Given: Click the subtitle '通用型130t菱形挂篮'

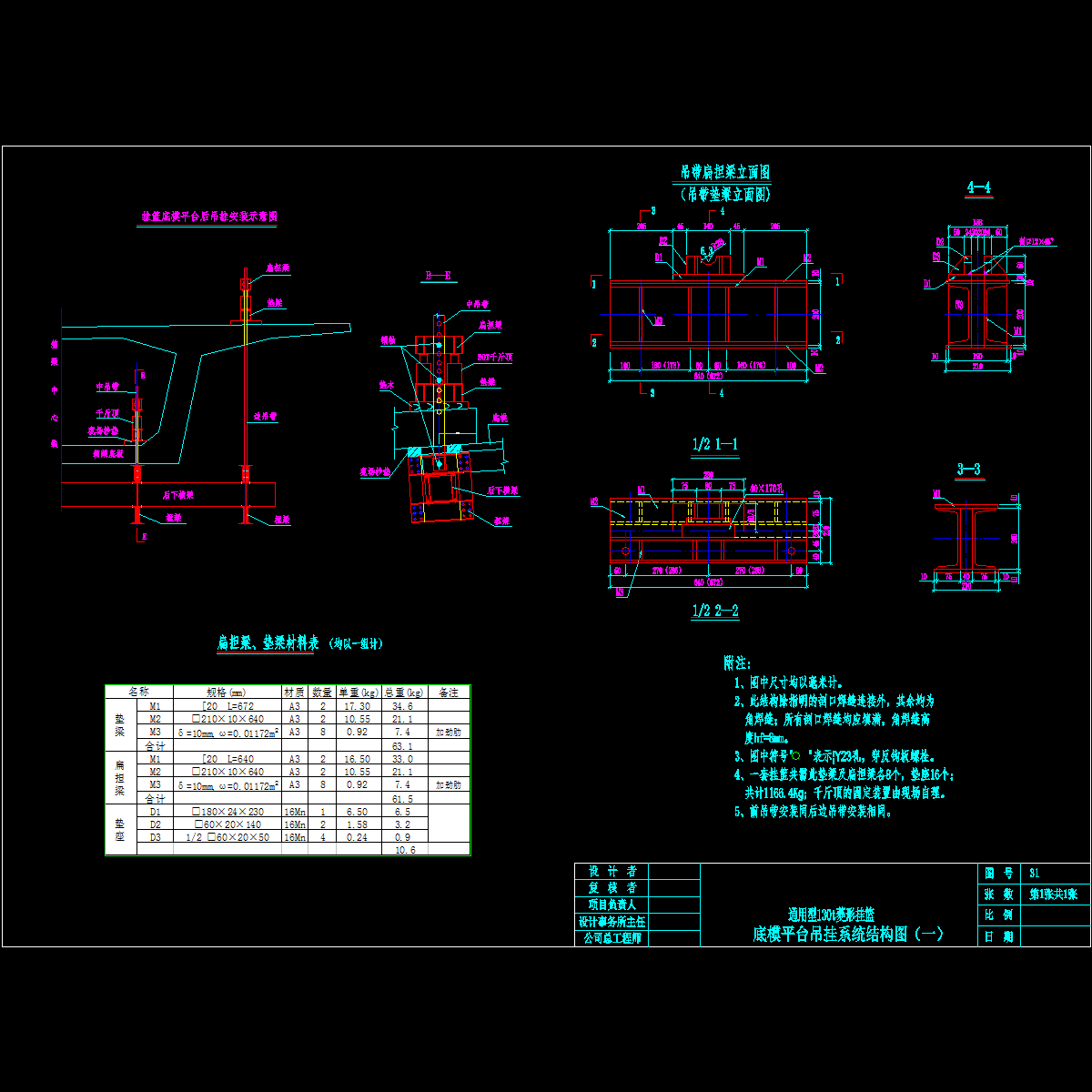Looking at the screenshot, I should pos(831,914).
